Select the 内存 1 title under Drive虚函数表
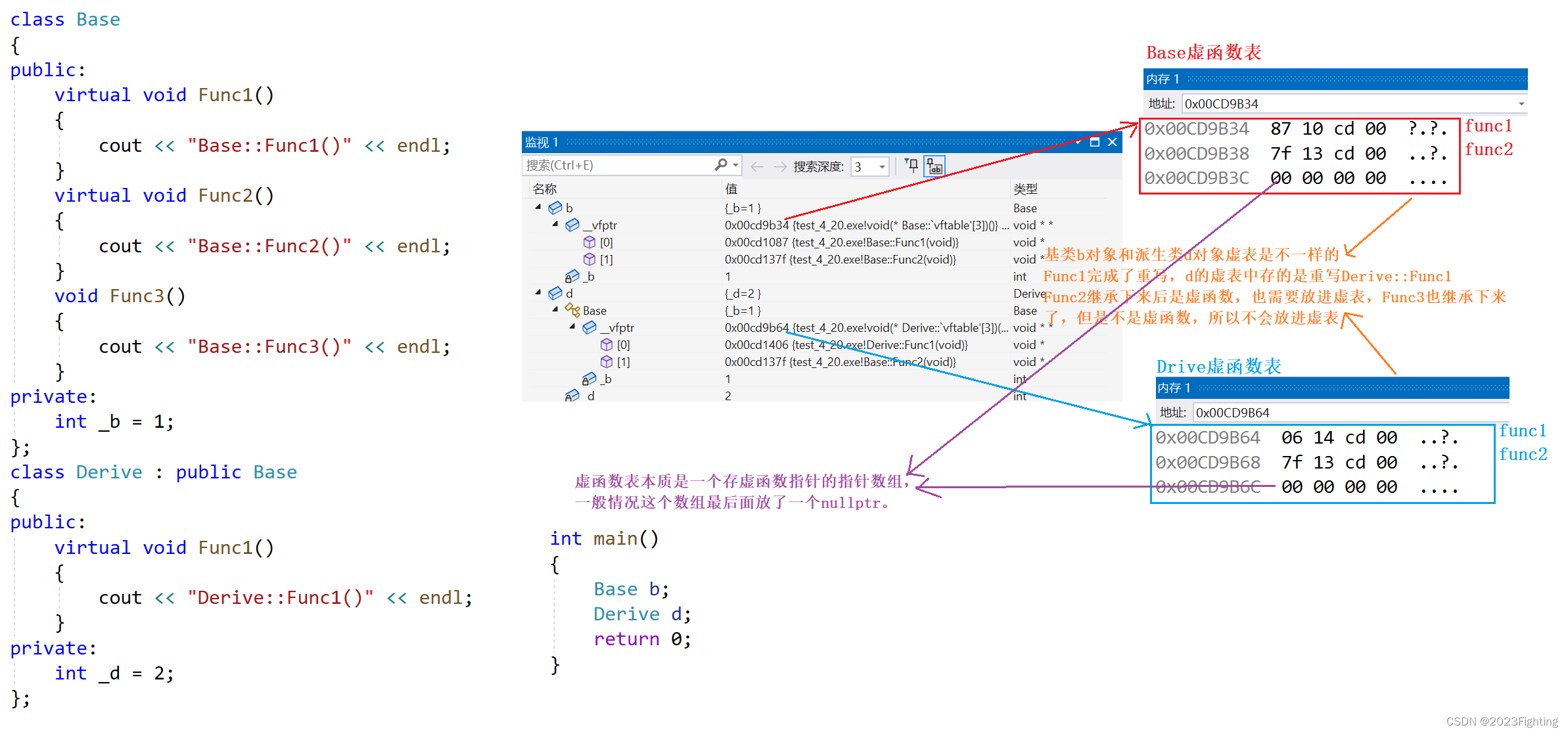1568x734 pixels. pyautogui.click(x=1174, y=388)
